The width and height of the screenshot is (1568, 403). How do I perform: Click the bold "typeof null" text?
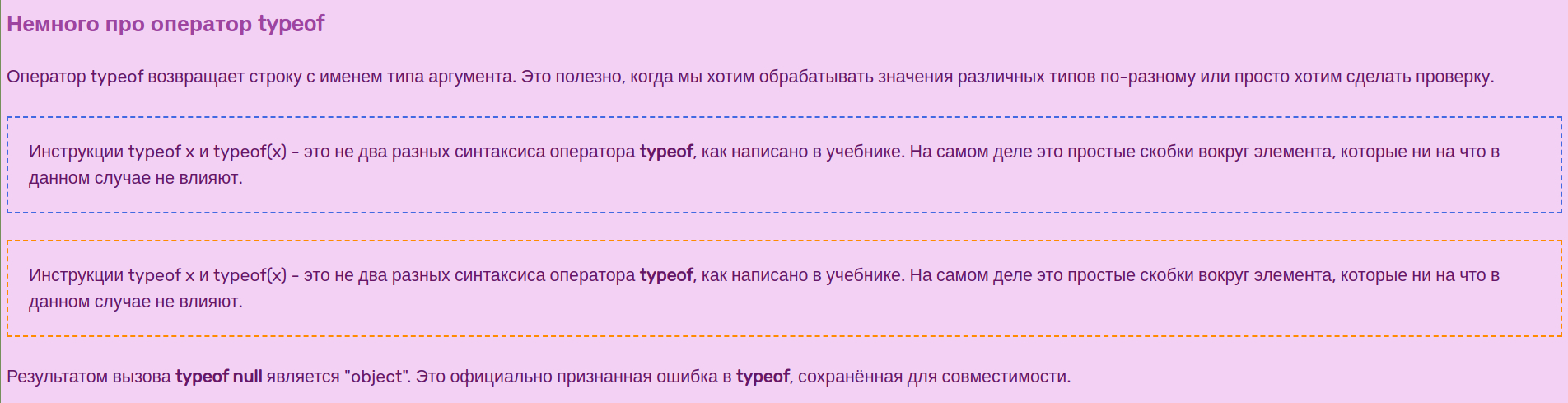tap(219, 377)
